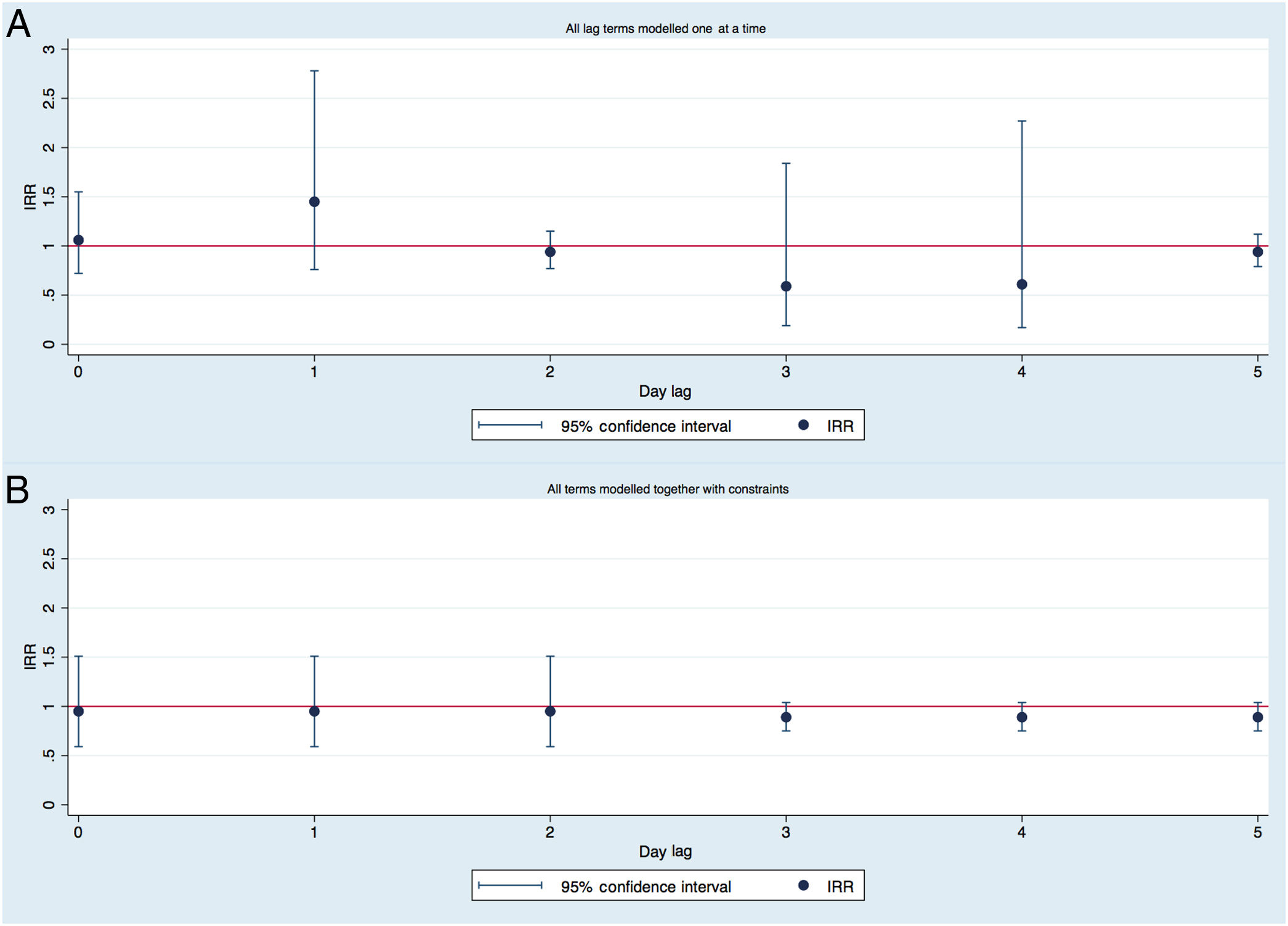The image size is (1288, 926).
Task: Click the 'Day lag' axis label in panel A
Action: pyautogui.click(x=665, y=391)
